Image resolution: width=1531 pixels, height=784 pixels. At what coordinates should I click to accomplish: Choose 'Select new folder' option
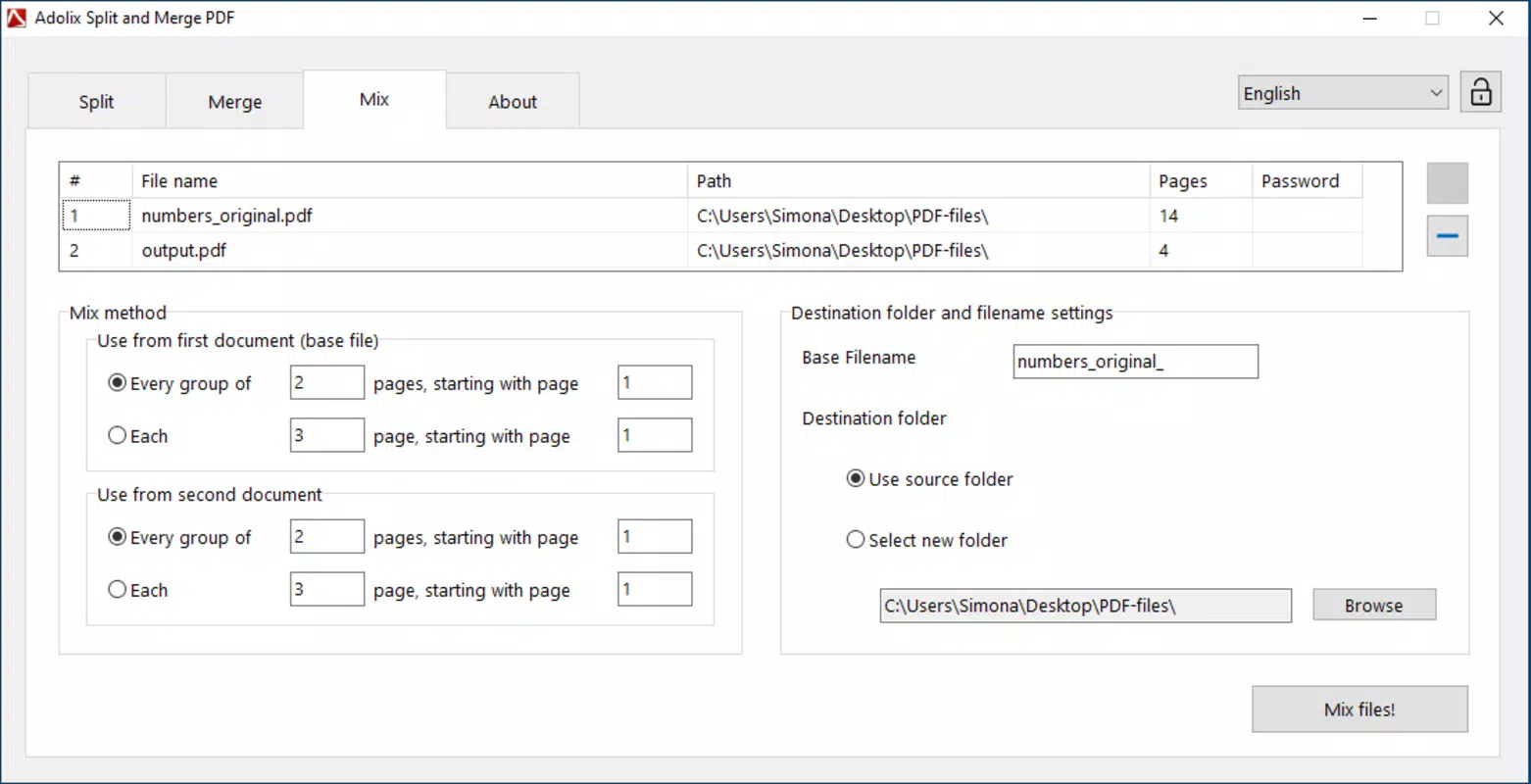[926, 540]
